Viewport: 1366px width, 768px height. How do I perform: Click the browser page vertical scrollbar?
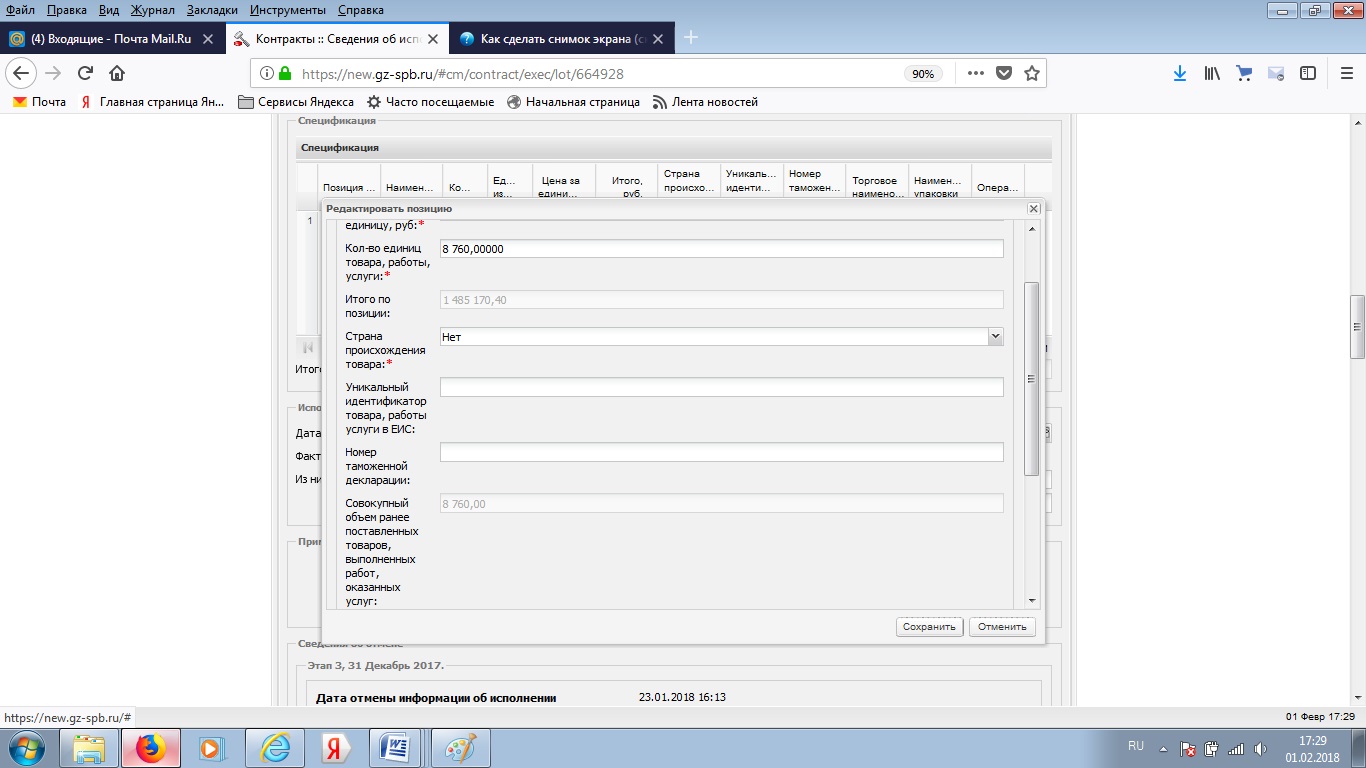(x=1357, y=327)
